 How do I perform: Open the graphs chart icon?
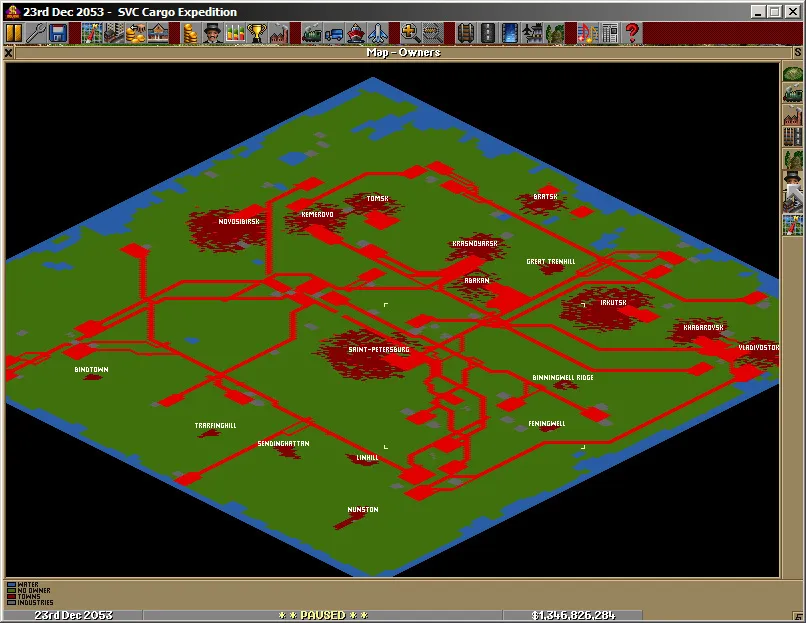tap(235, 33)
